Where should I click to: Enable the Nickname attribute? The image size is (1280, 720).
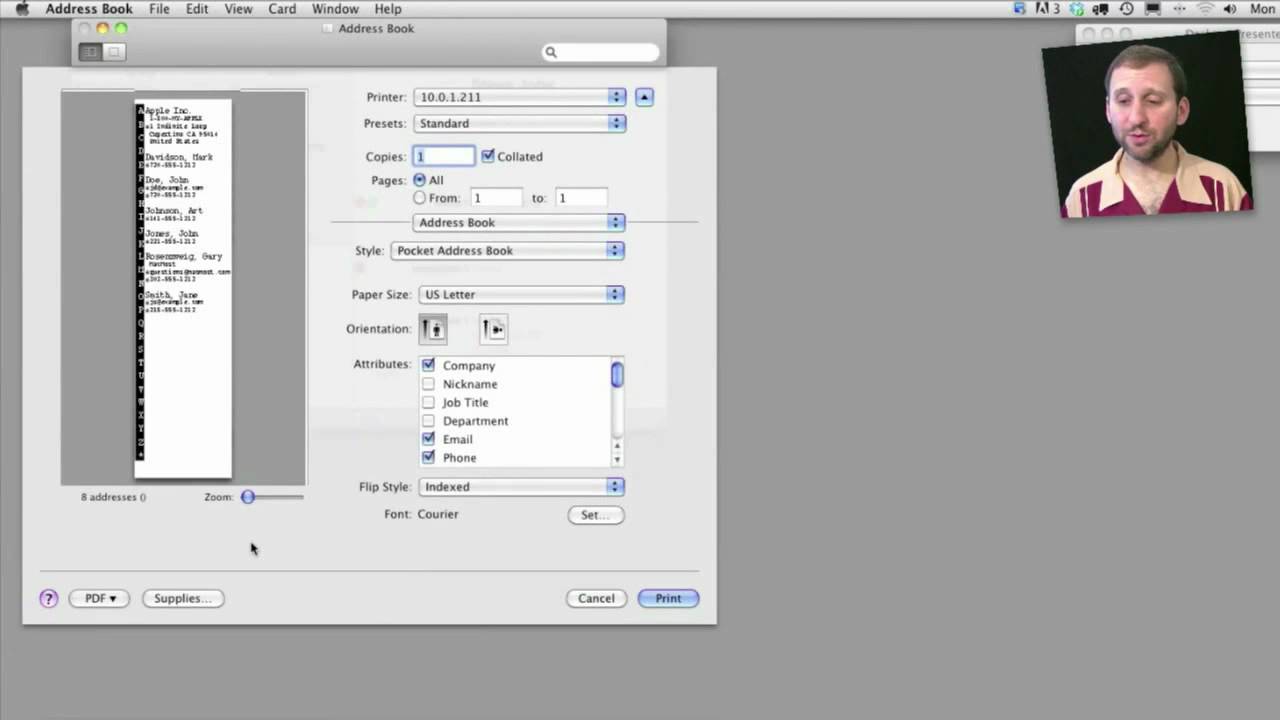[428, 384]
